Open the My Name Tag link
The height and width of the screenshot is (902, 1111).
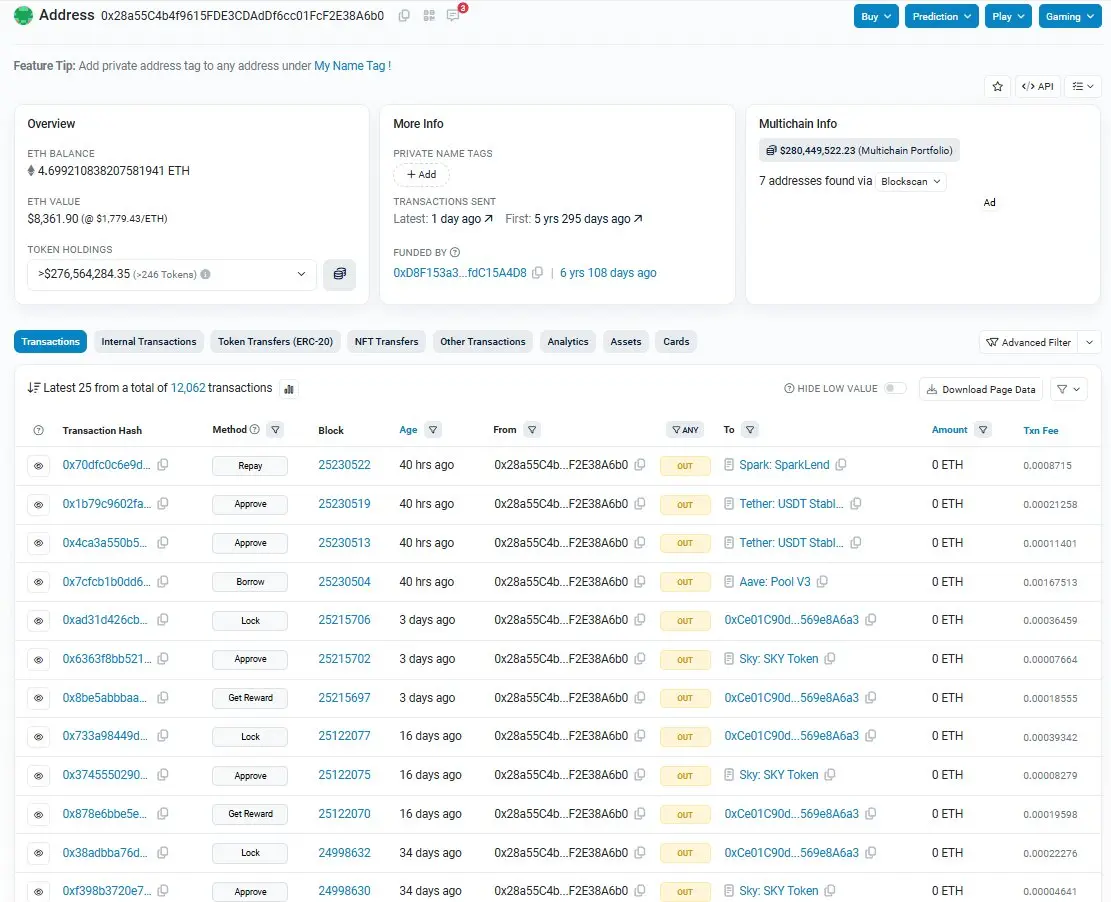pyautogui.click(x=350, y=66)
